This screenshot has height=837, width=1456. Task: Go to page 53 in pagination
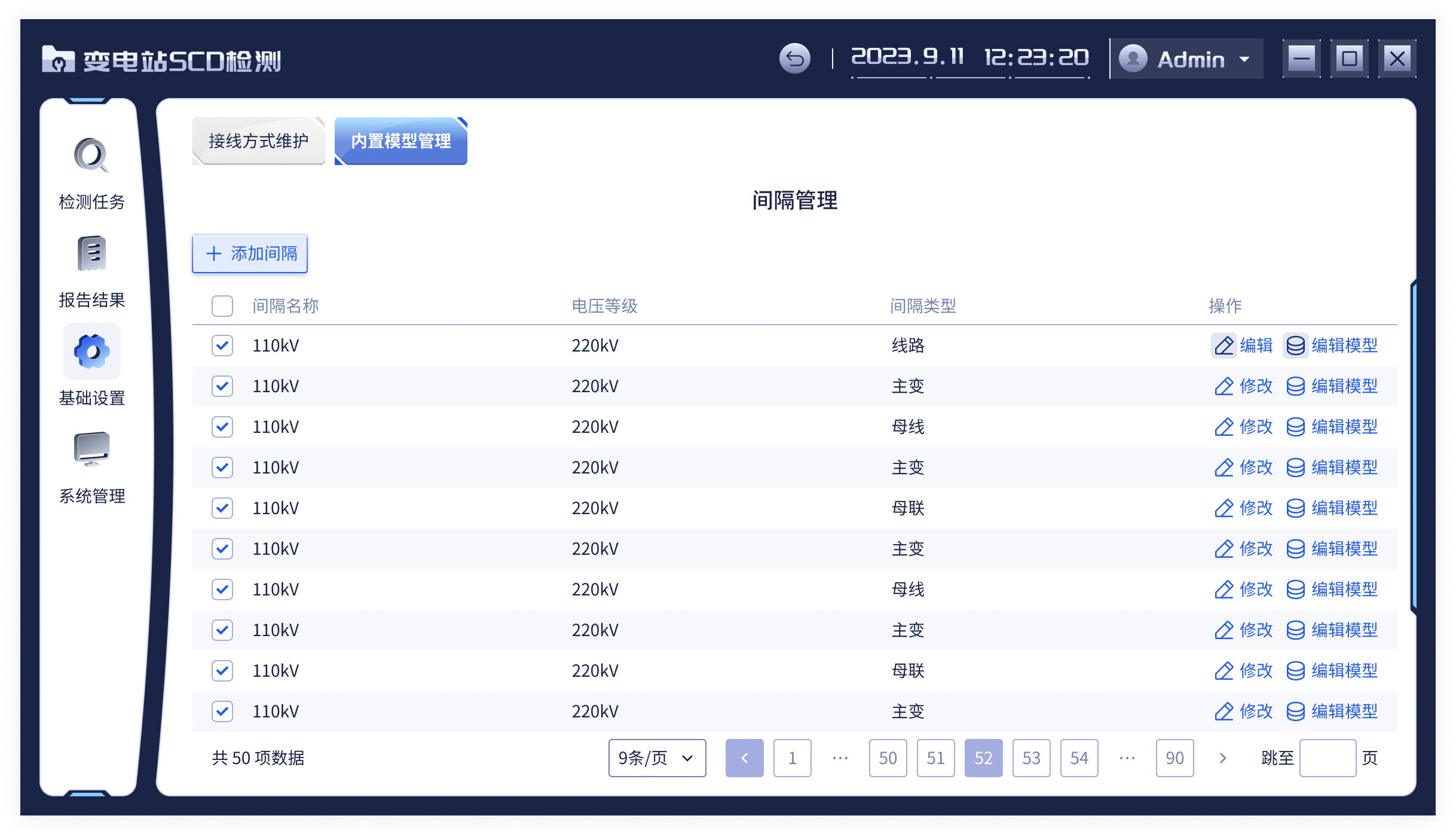[1031, 758]
